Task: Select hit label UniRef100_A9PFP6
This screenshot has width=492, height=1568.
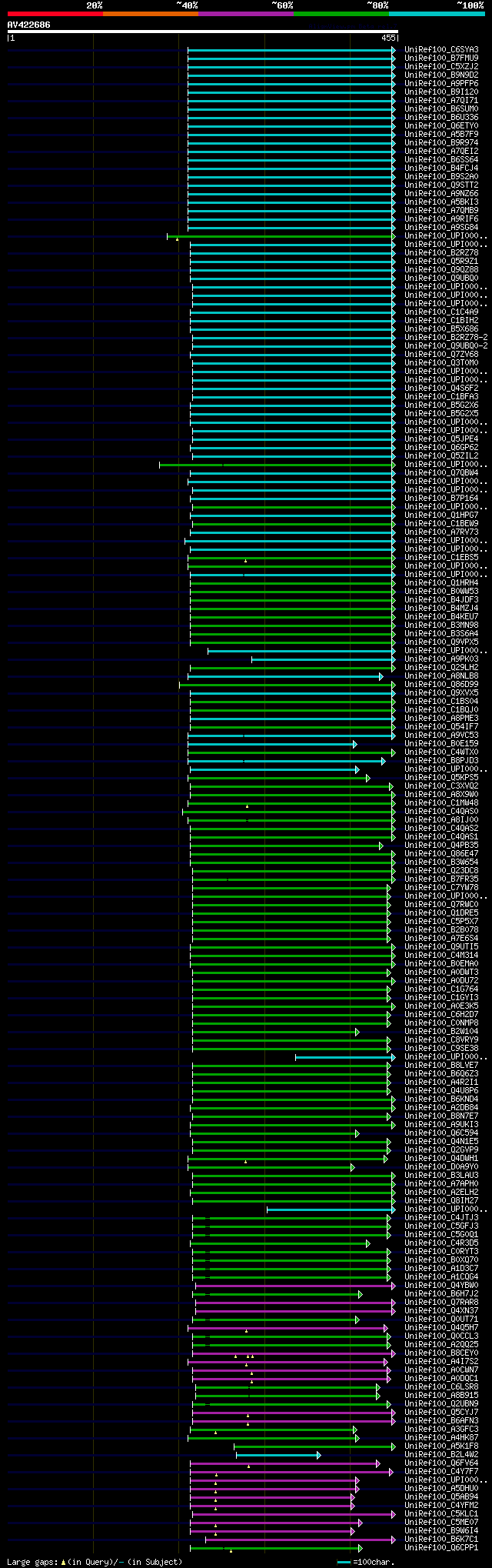Action: tap(441, 84)
